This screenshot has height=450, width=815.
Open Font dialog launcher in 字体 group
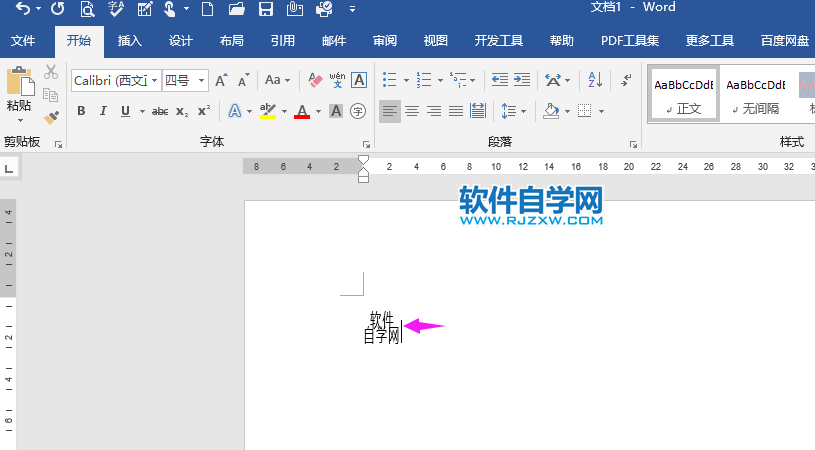tap(366, 144)
